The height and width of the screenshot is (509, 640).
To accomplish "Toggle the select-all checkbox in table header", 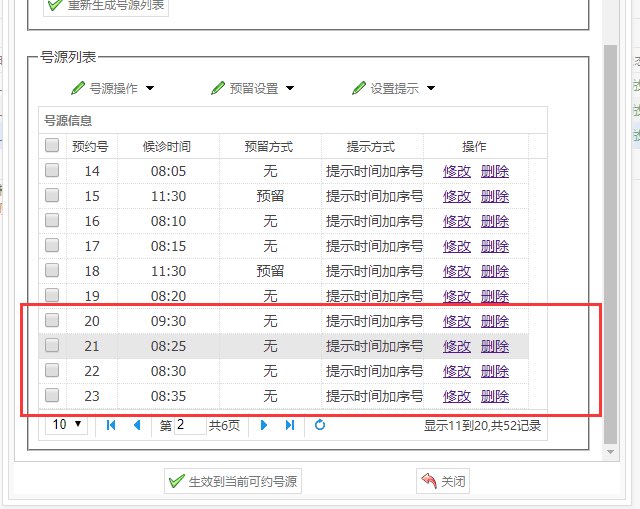I will (x=52, y=146).
